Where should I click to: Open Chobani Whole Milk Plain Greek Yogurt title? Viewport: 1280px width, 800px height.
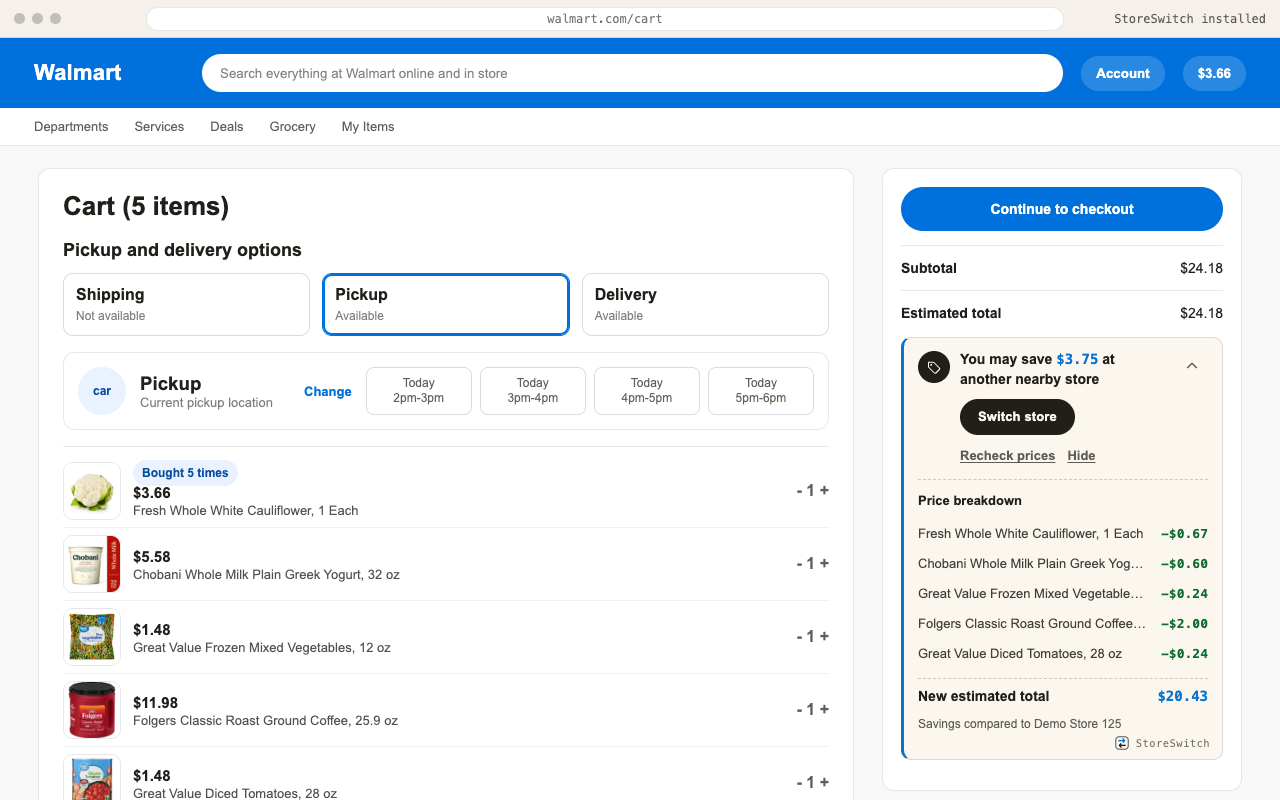pos(266,574)
